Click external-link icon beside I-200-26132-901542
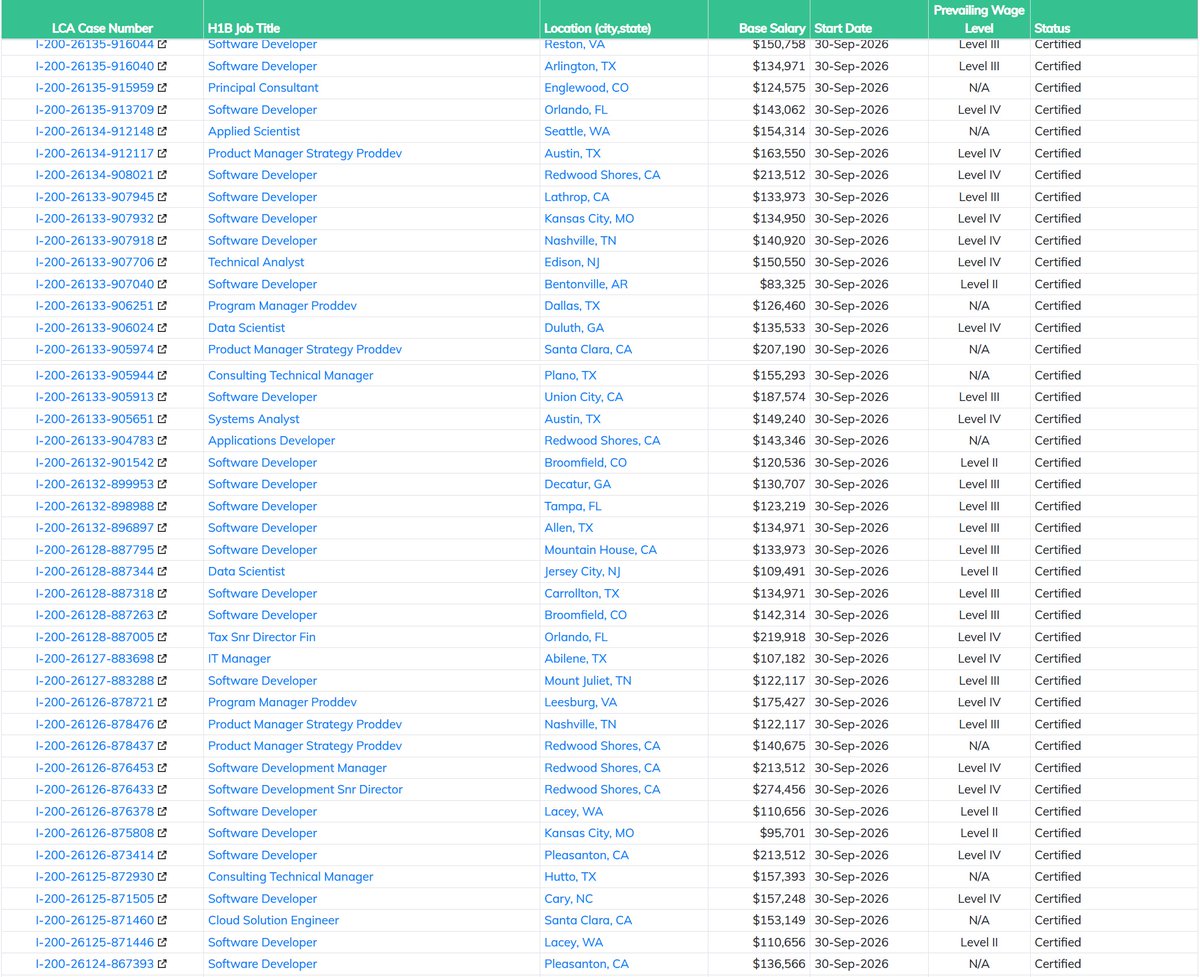1200x977 pixels. [x=162, y=463]
